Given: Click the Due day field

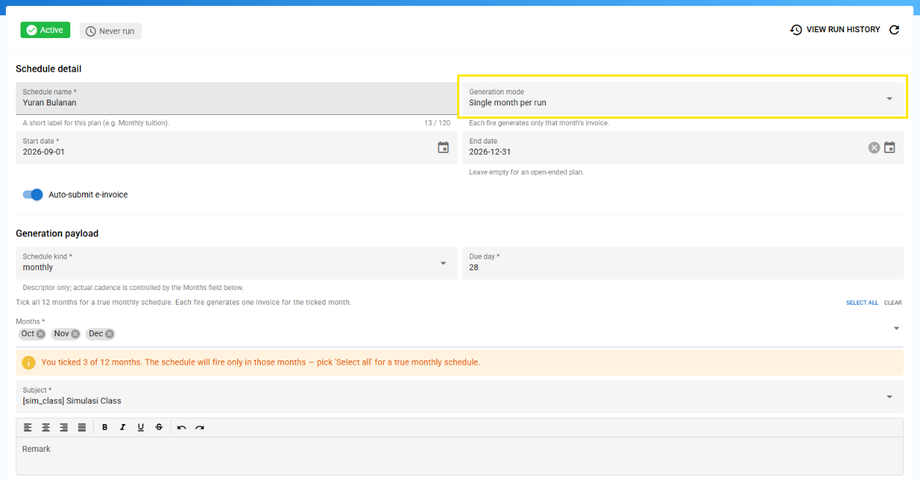Looking at the screenshot, I should tap(682, 263).
